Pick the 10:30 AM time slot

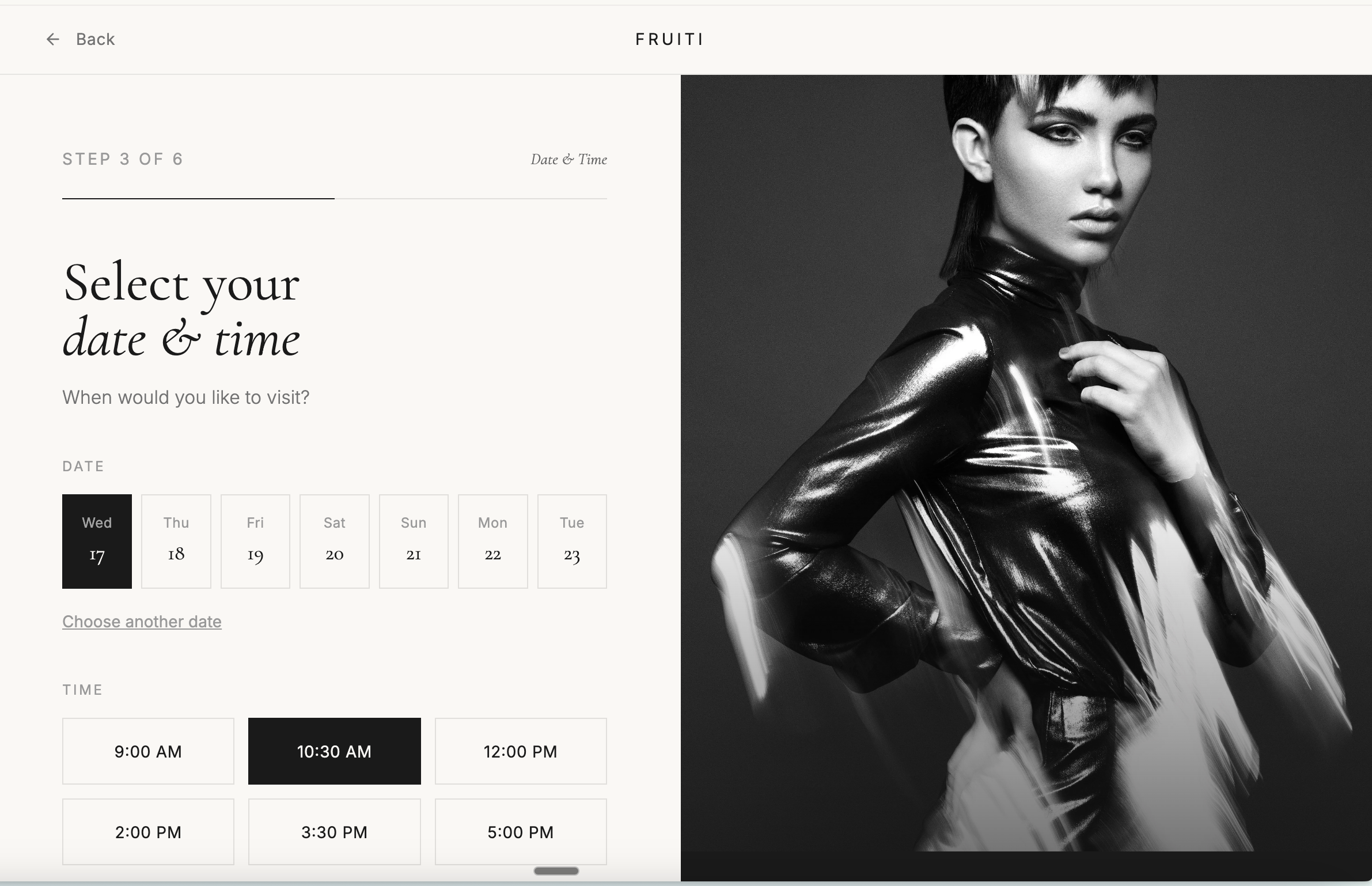[x=335, y=751]
